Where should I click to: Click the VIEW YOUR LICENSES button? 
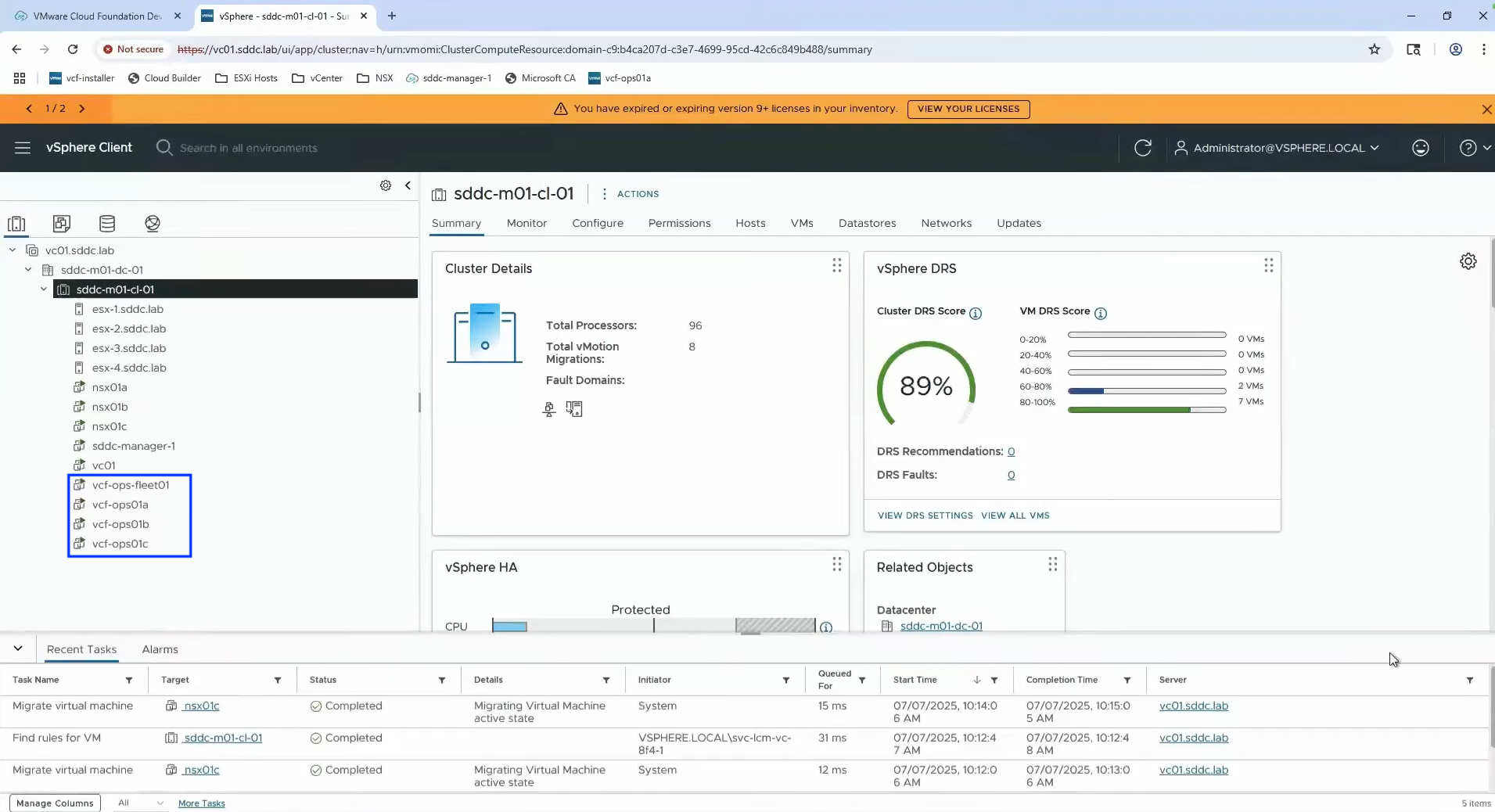coord(968,109)
